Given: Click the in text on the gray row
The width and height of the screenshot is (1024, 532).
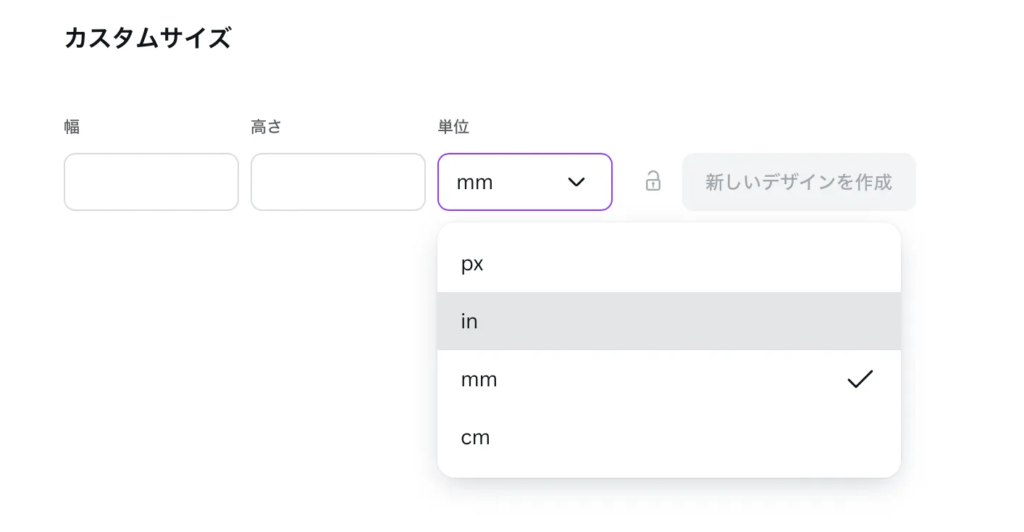Looking at the screenshot, I should [469, 321].
